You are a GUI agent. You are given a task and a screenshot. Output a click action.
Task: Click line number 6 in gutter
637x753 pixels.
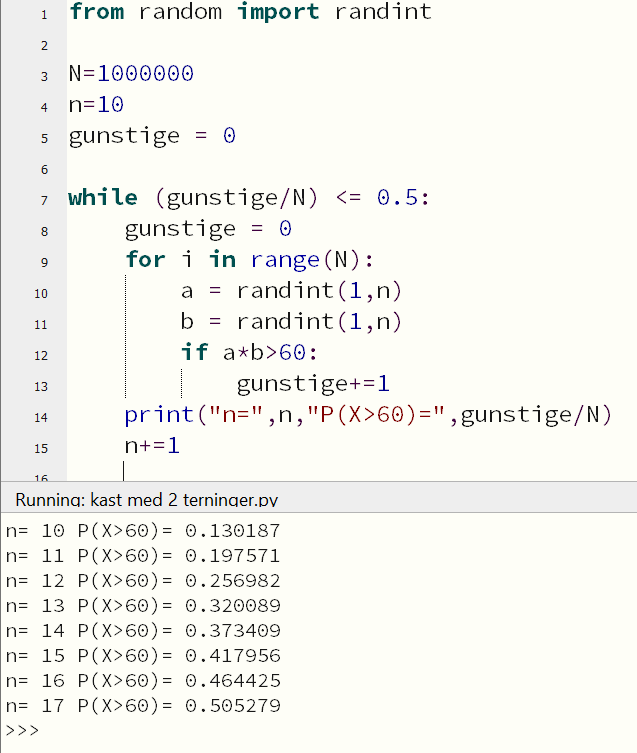[44, 170]
